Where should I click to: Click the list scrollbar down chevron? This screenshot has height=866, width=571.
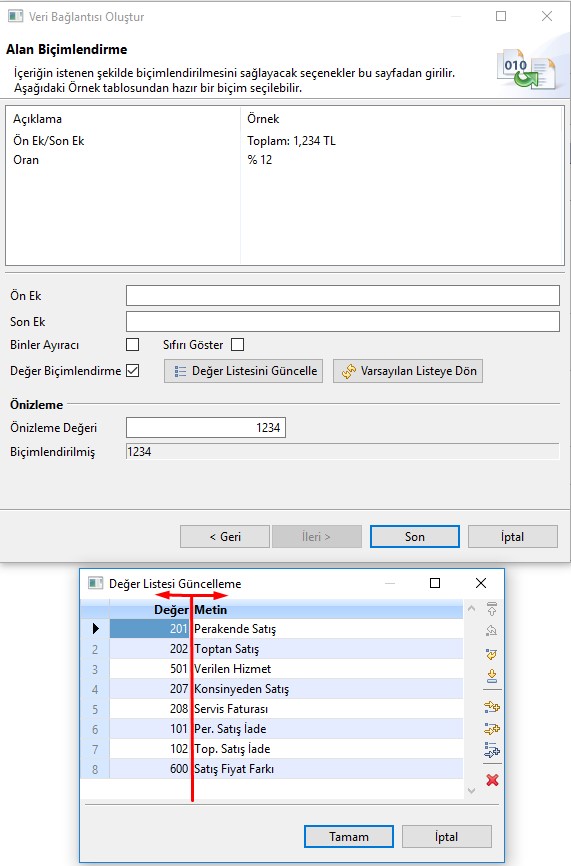pyautogui.click(x=471, y=790)
